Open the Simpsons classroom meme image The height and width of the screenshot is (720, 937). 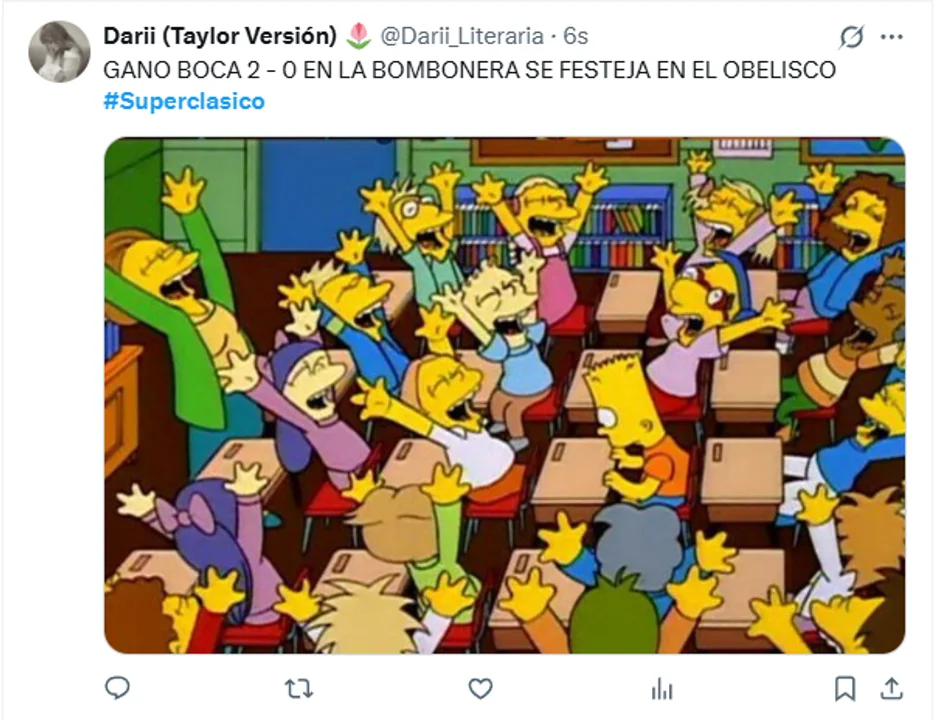(x=504, y=395)
